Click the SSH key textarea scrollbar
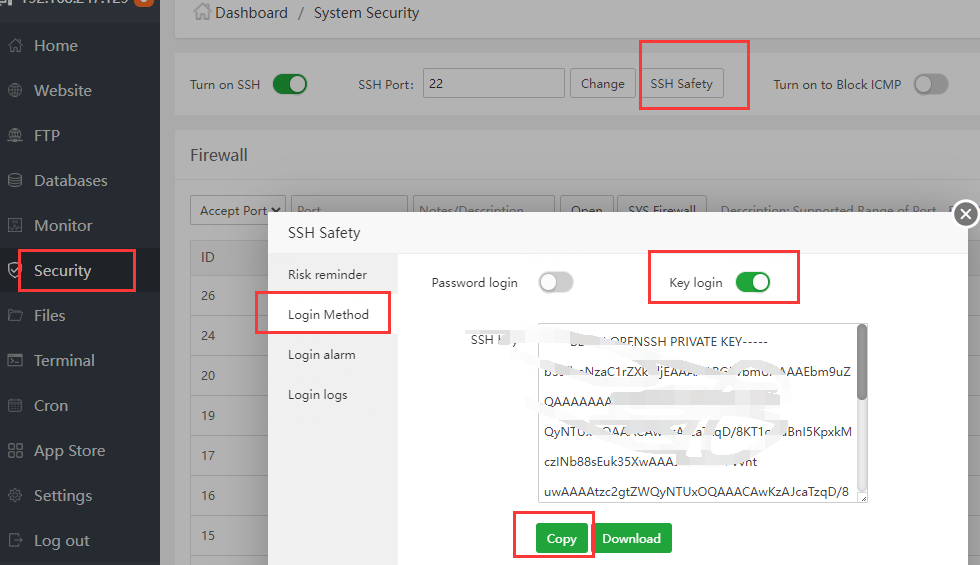 point(862,365)
